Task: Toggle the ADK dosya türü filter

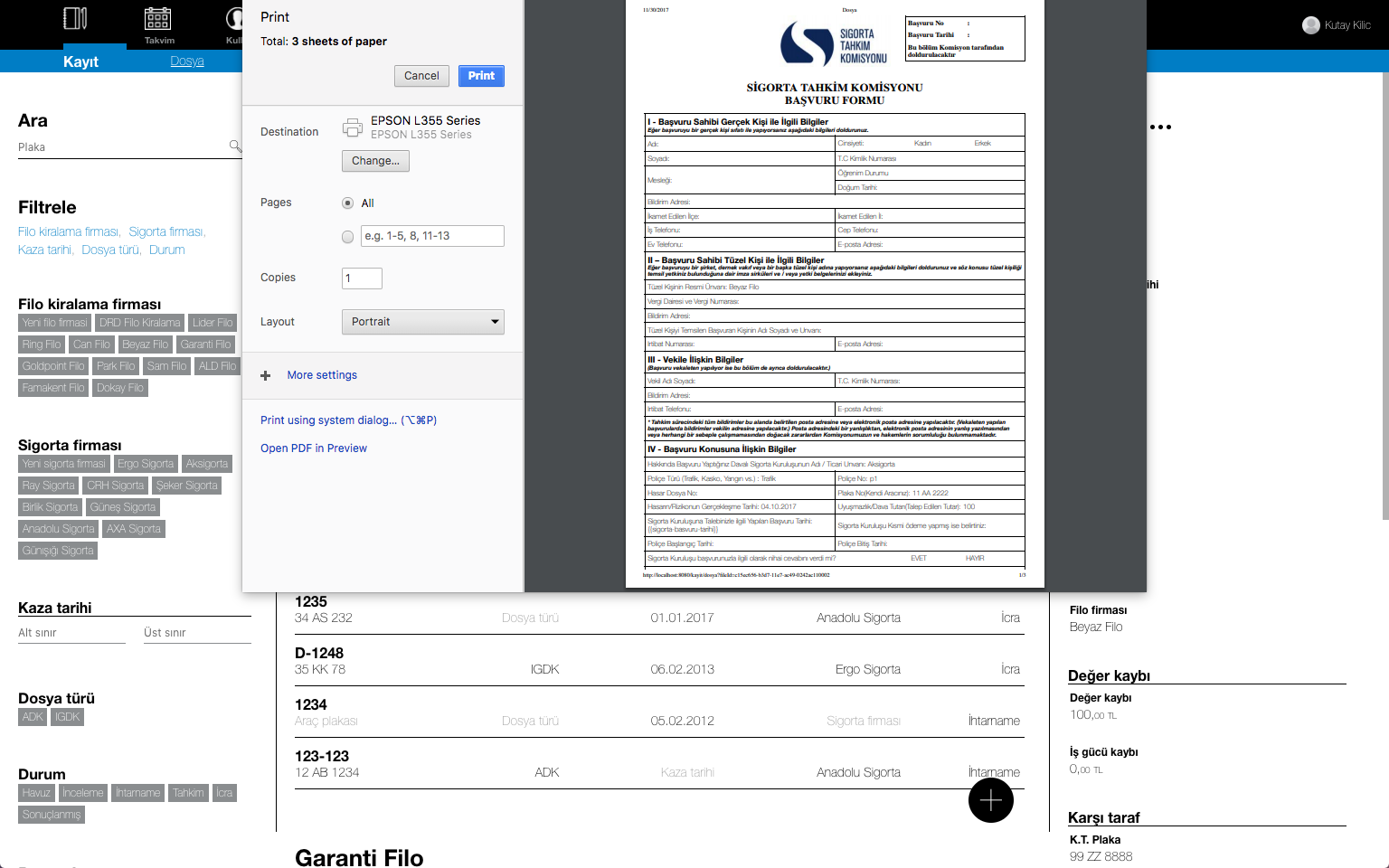Action: (x=33, y=717)
